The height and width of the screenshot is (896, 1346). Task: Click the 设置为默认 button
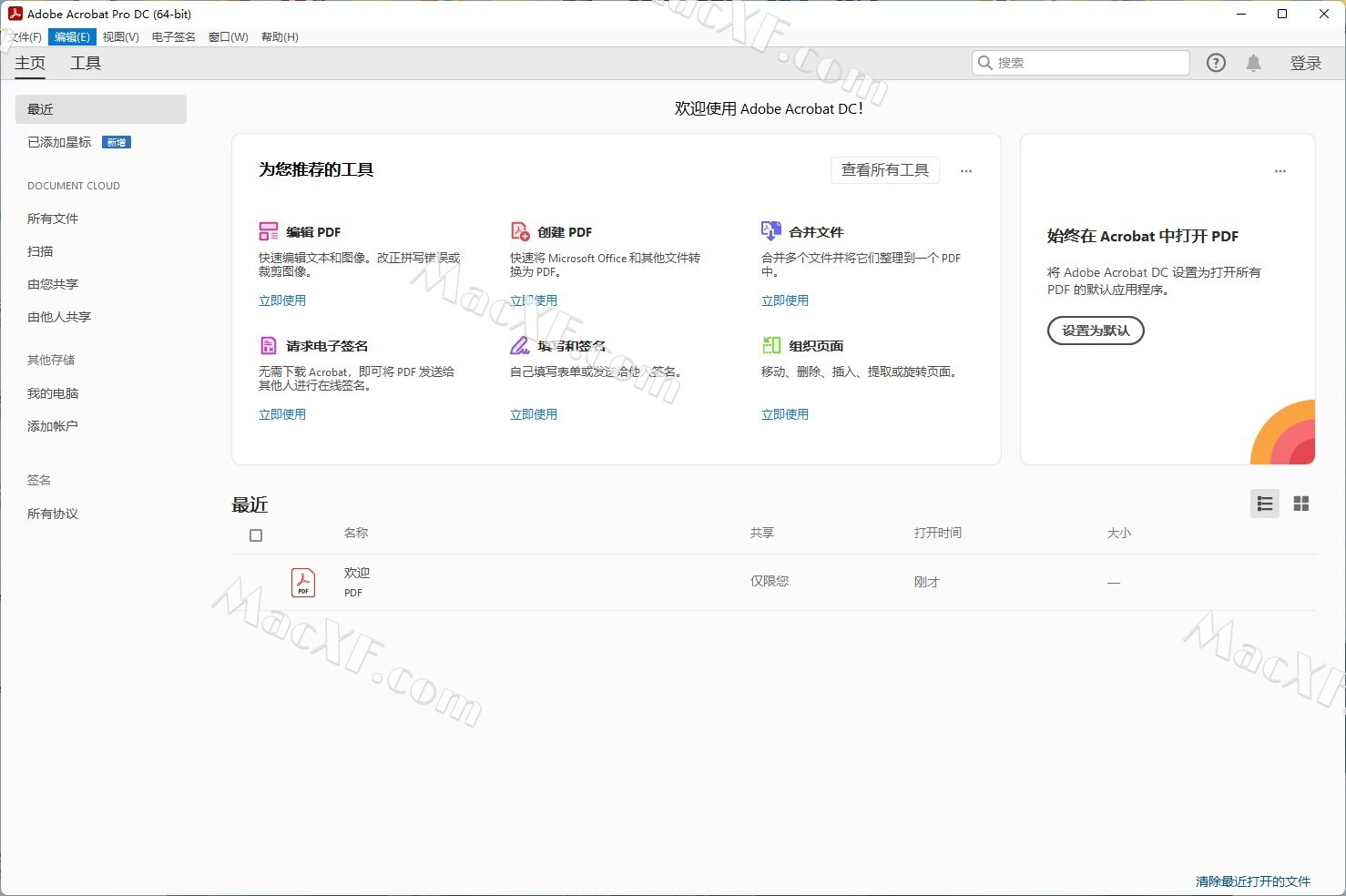[1096, 331]
